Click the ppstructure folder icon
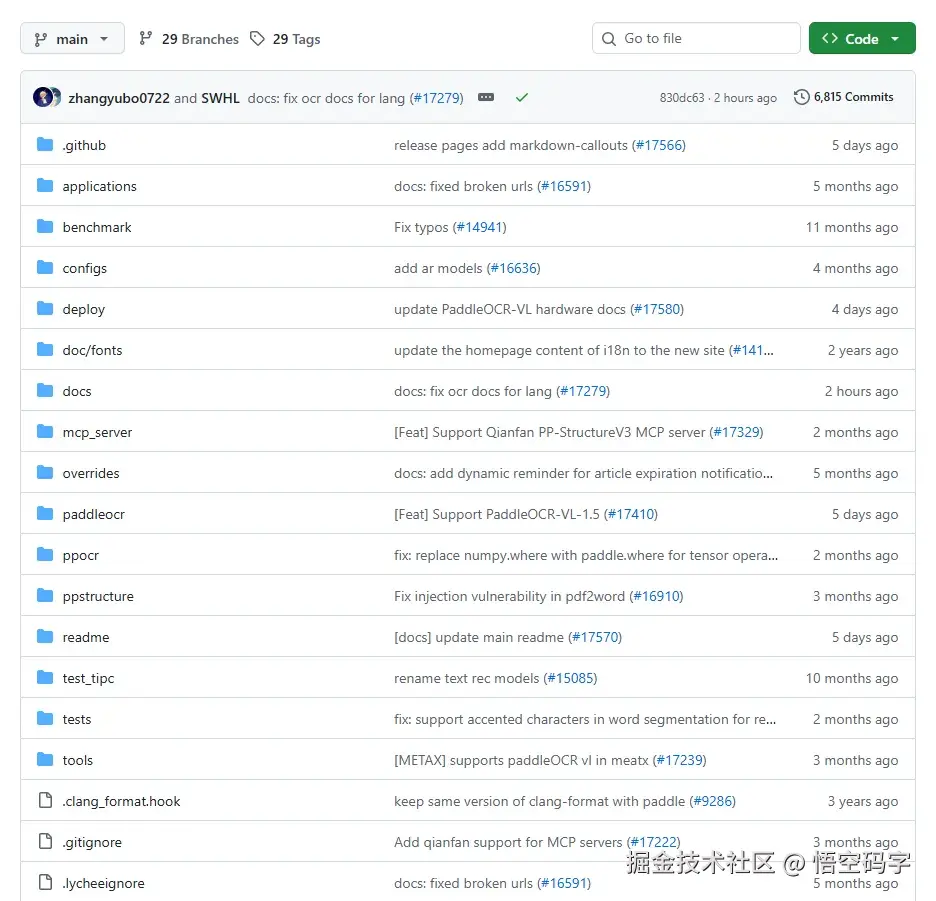Viewport: 936px width, 901px height. pyautogui.click(x=45, y=596)
